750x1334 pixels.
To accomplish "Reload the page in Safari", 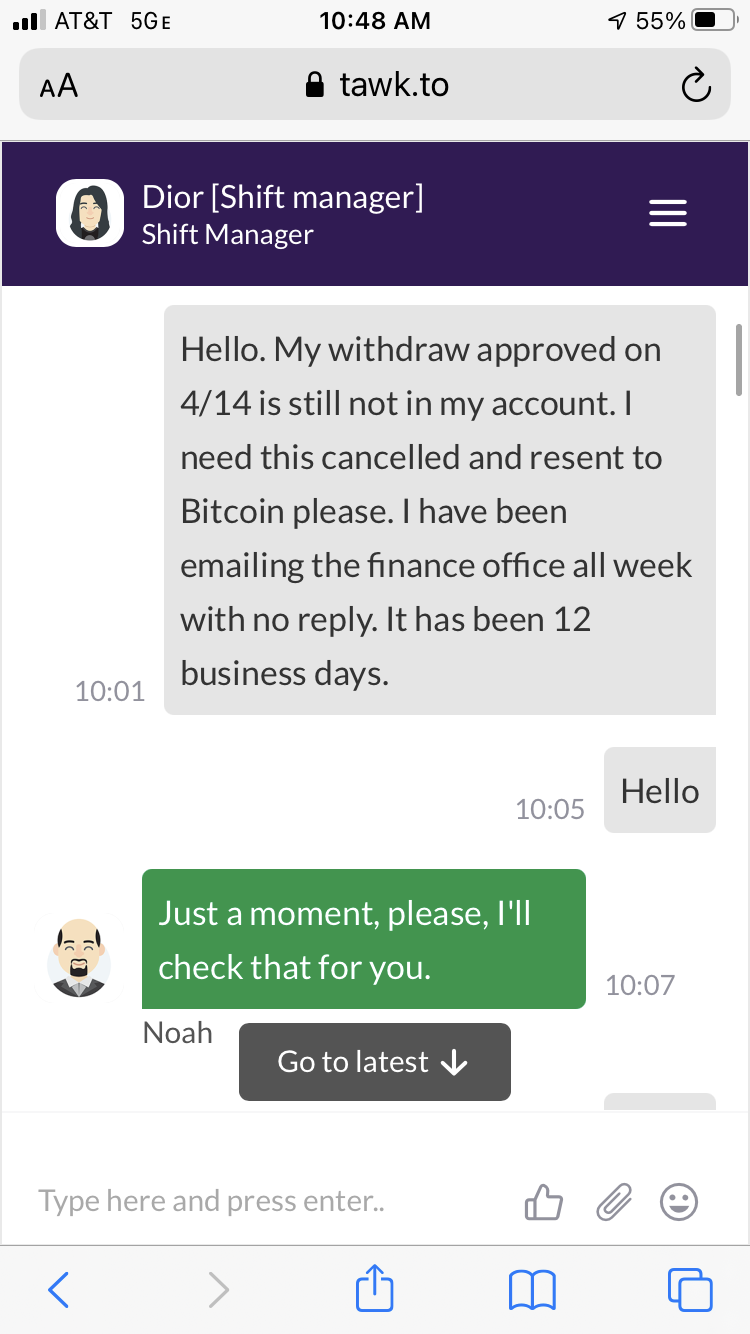I will [695, 86].
